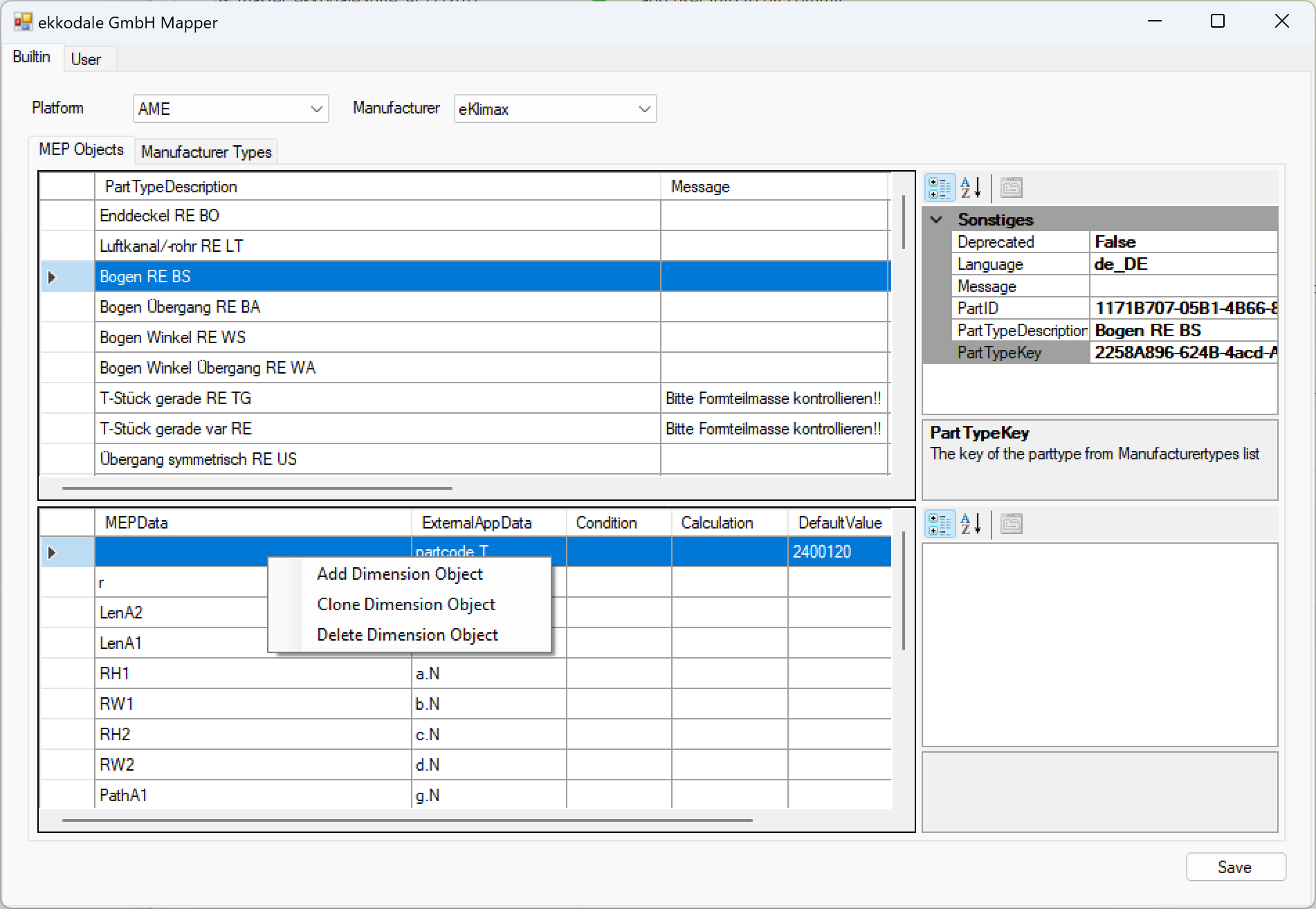Click the MEPData cell PathA1

[253, 795]
